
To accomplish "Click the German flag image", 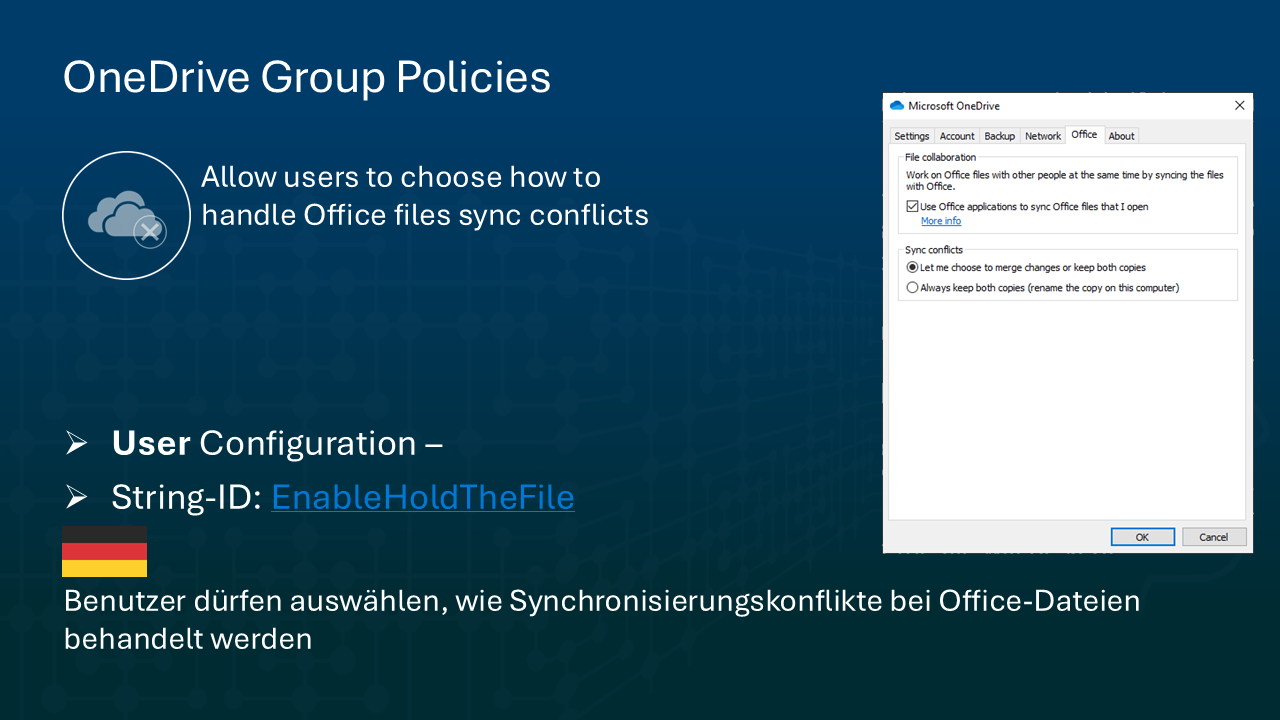I will pyautogui.click(x=104, y=551).
